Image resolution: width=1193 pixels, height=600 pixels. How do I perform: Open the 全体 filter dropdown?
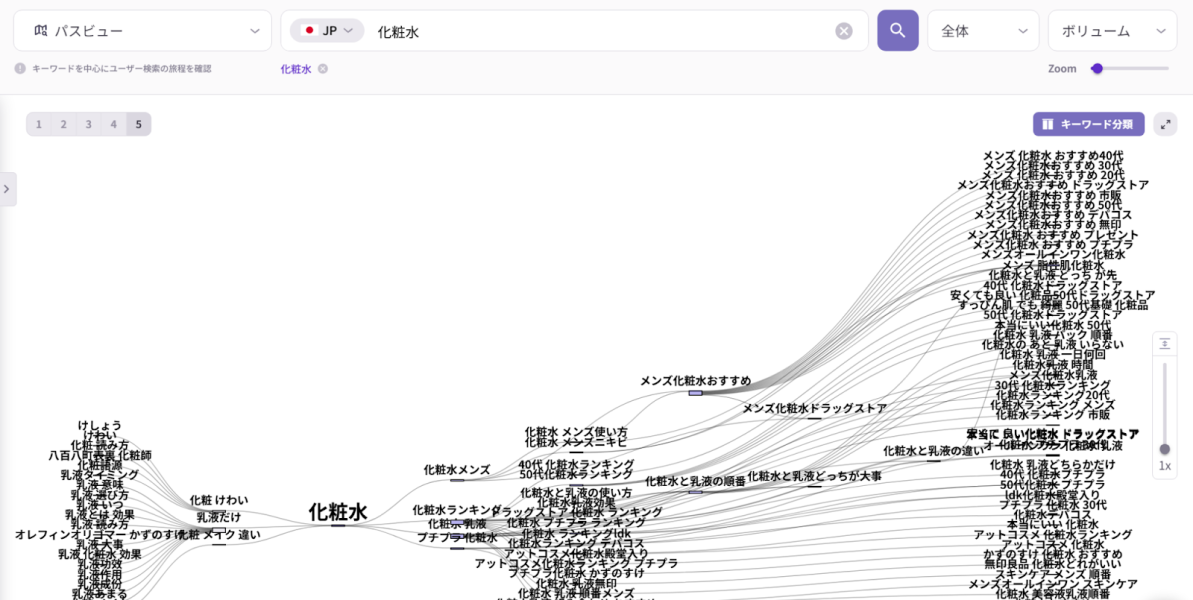pyautogui.click(x=983, y=31)
